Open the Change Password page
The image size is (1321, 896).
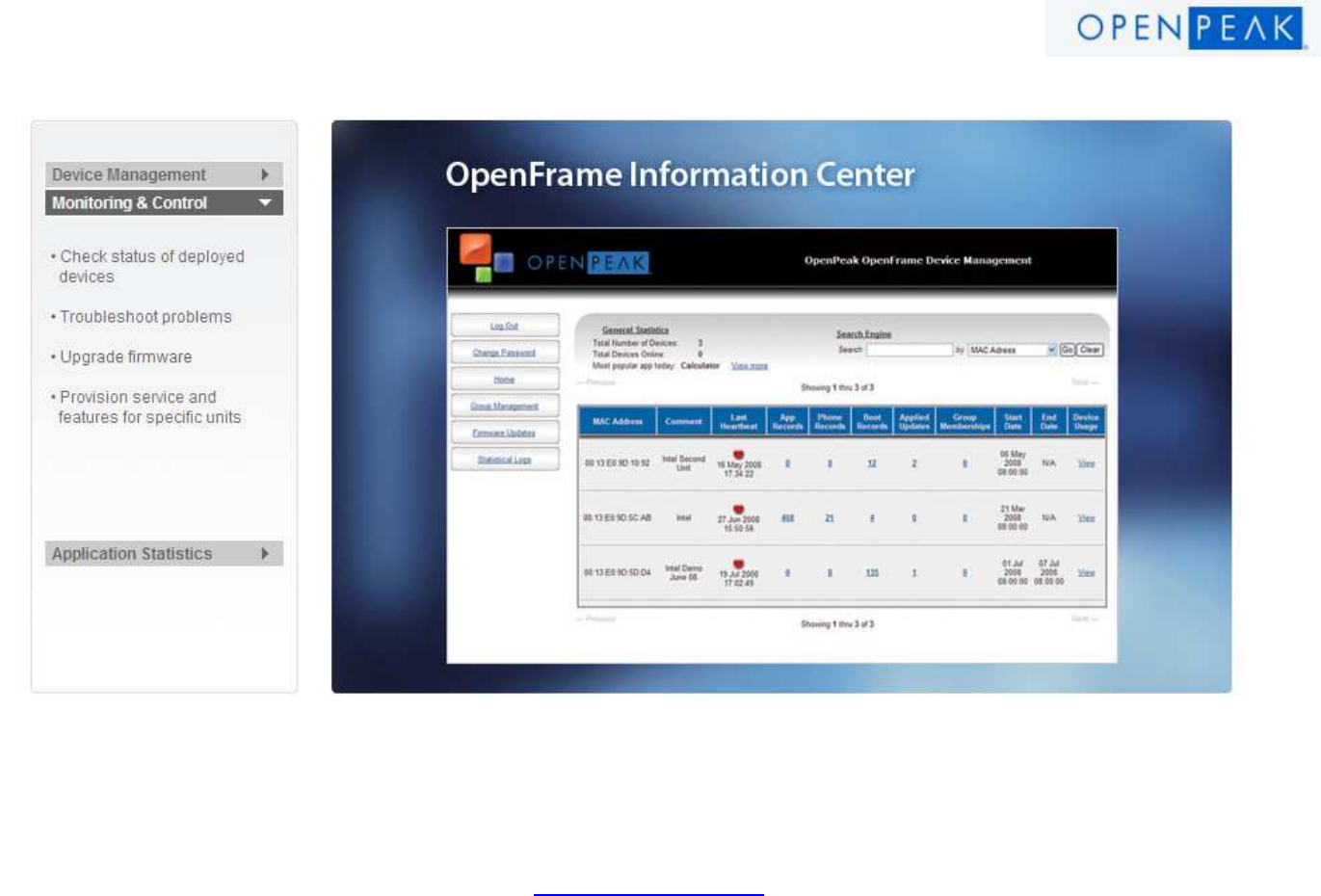coord(505,353)
